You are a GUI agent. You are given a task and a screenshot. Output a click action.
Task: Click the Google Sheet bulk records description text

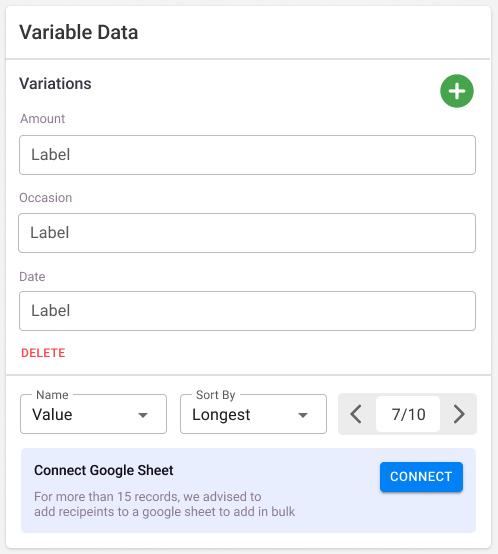(x=164, y=504)
